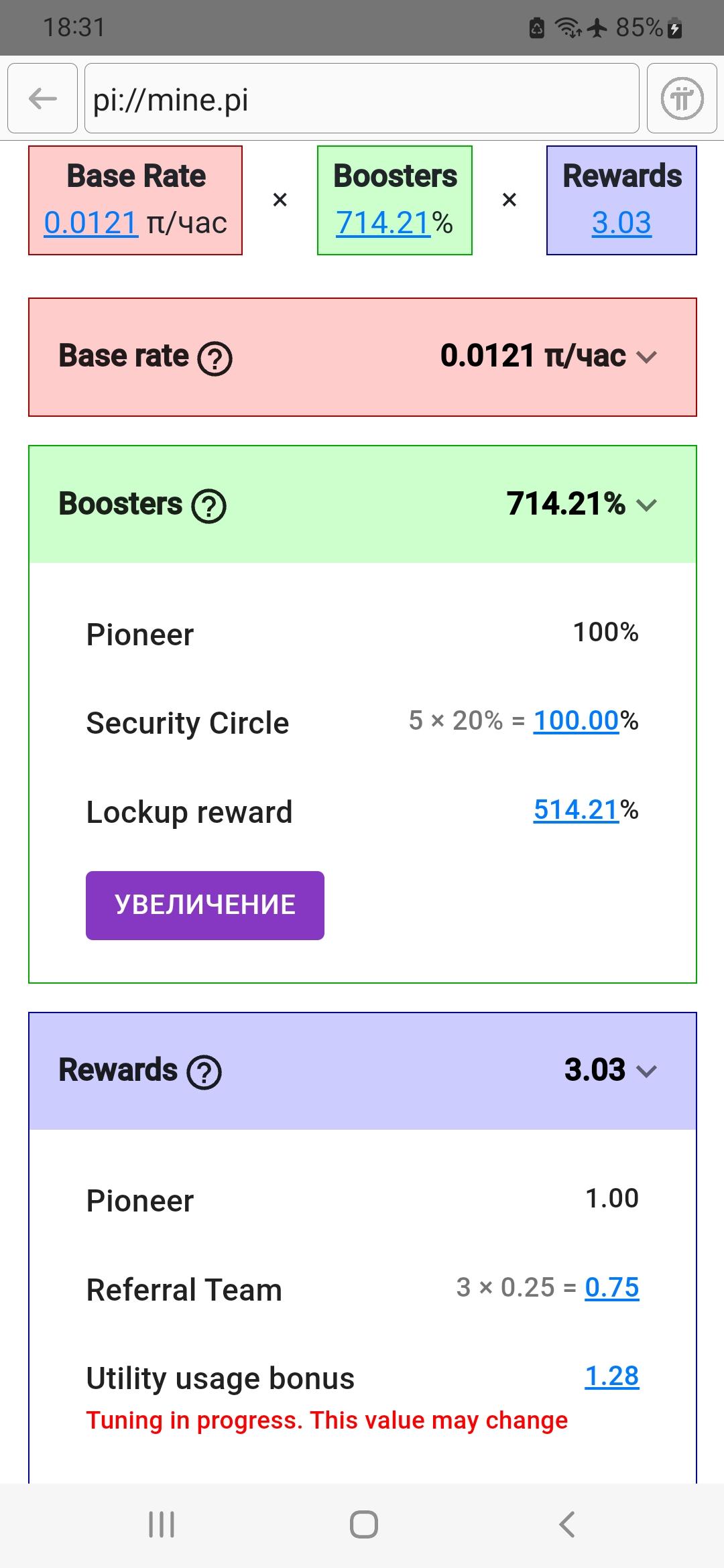Collapse the Rewards 3.03 chevron
This screenshot has width=724, height=1568.
click(x=646, y=1071)
